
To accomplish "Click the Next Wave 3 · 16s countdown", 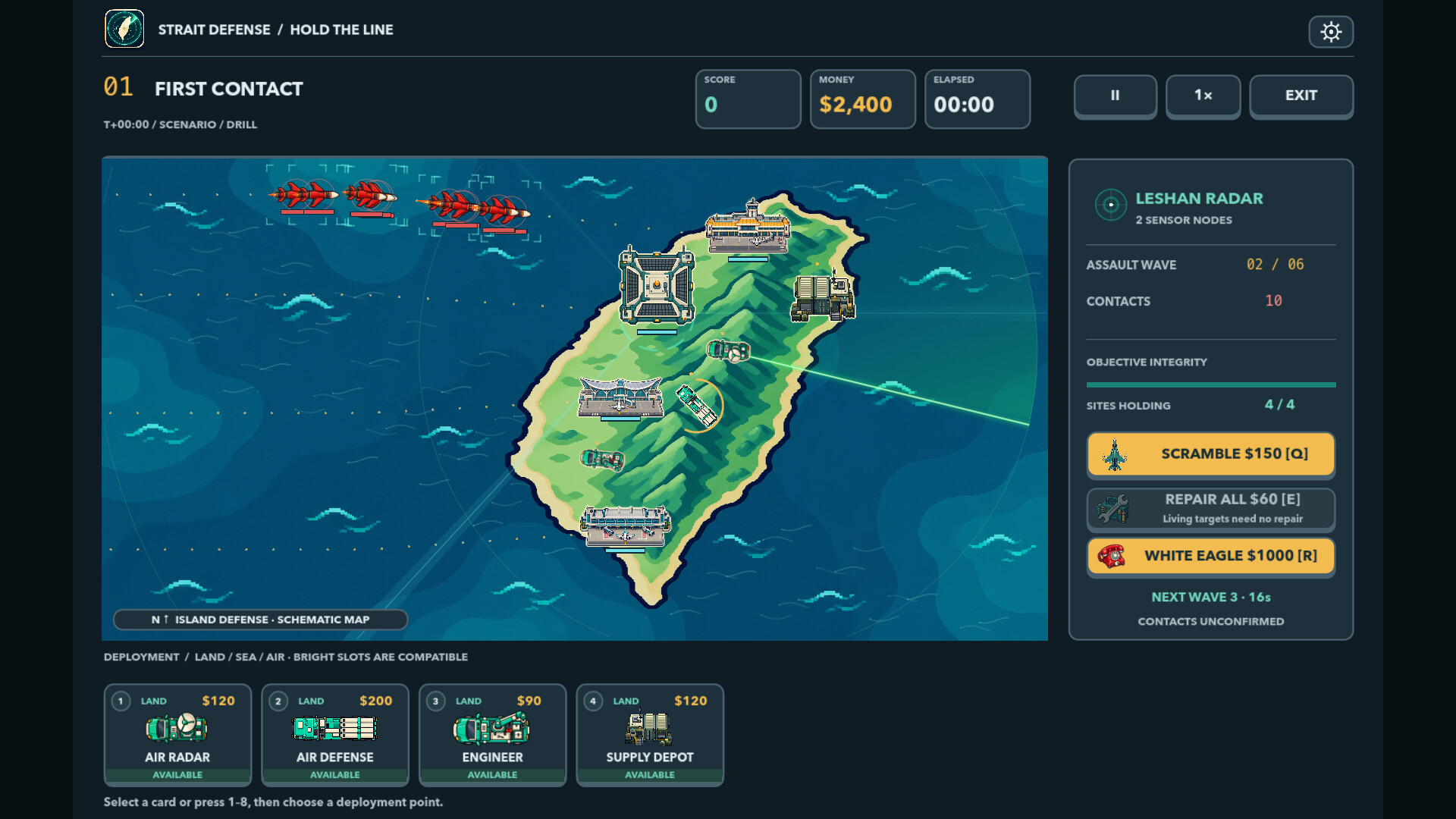I will coord(1211,598).
